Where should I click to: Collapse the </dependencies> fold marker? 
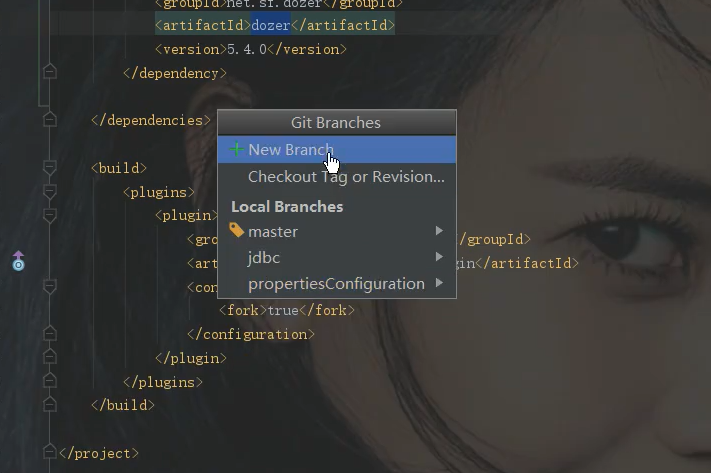[x=49, y=119]
